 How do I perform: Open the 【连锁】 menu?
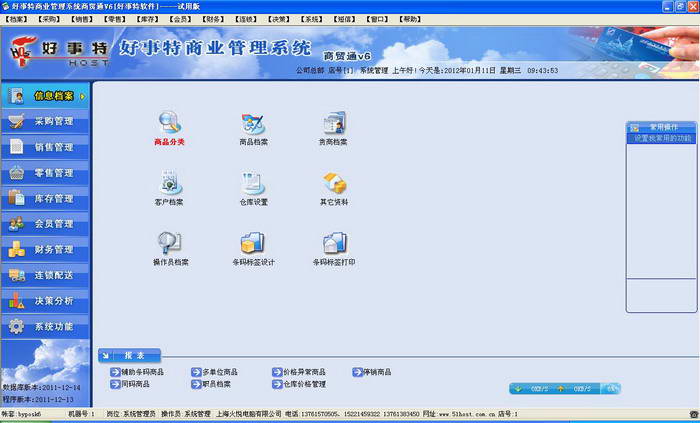pos(246,19)
